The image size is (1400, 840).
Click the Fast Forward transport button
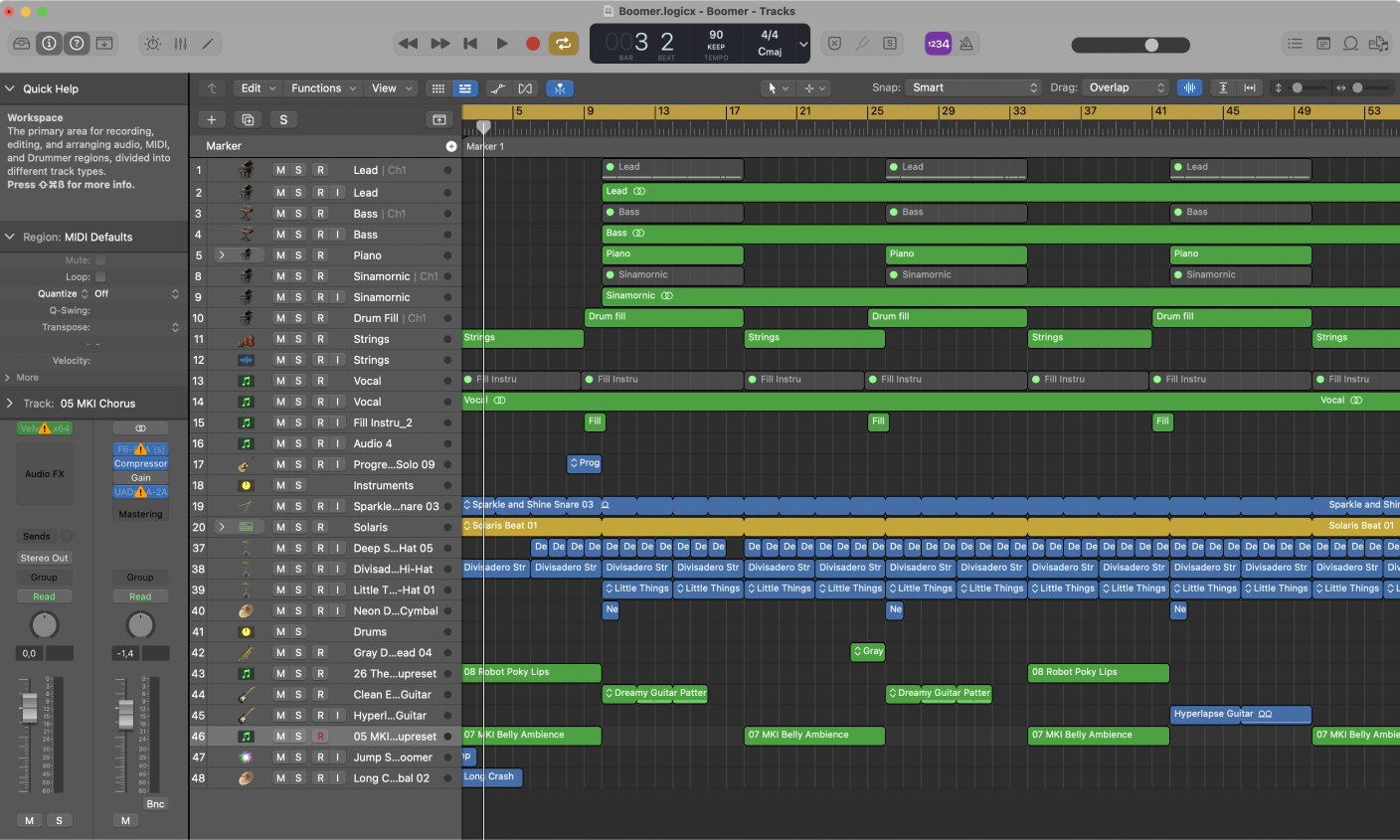coord(440,44)
